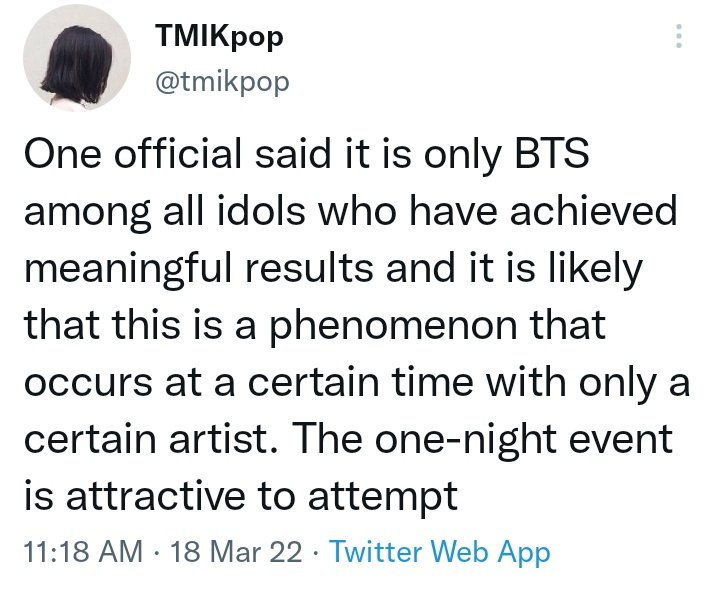Click the tweet's first line starting 'One official'
The width and height of the screenshot is (719, 594).
click(x=306, y=155)
